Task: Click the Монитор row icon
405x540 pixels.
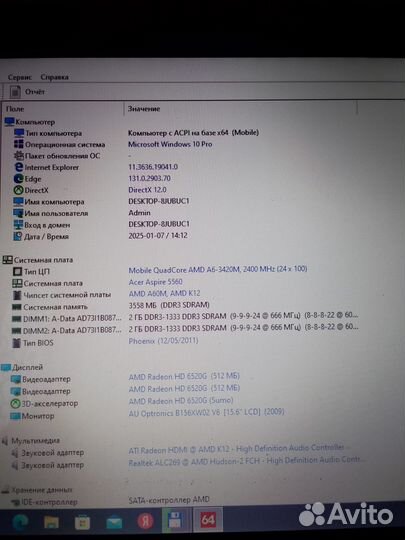Action: tap(15, 416)
